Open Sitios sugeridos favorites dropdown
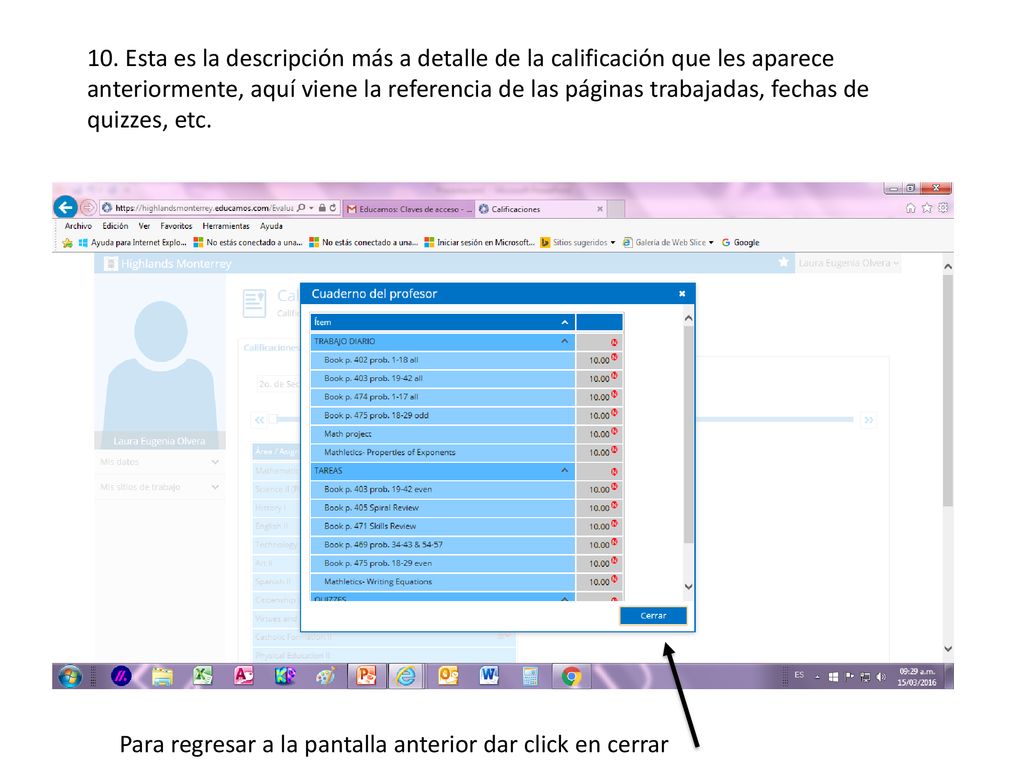This screenshot has width=1024, height=768. 579,242
